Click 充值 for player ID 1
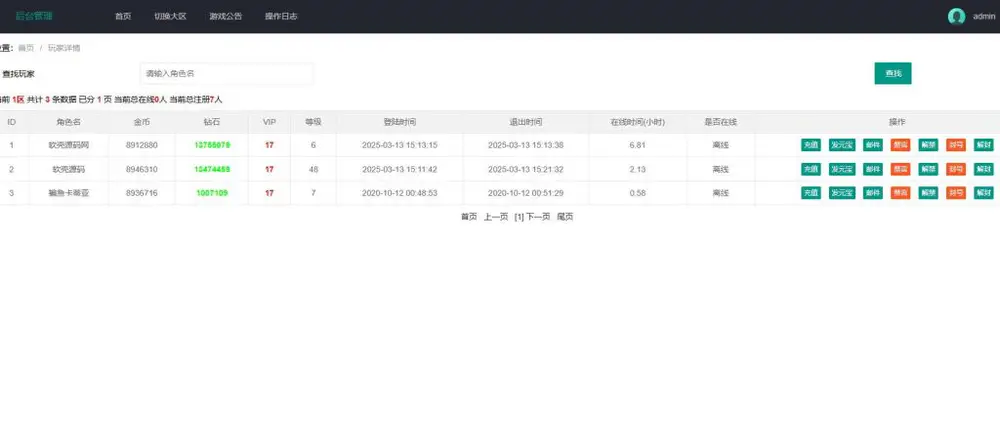Image resolution: width=1000 pixels, height=443 pixels. coord(811,145)
